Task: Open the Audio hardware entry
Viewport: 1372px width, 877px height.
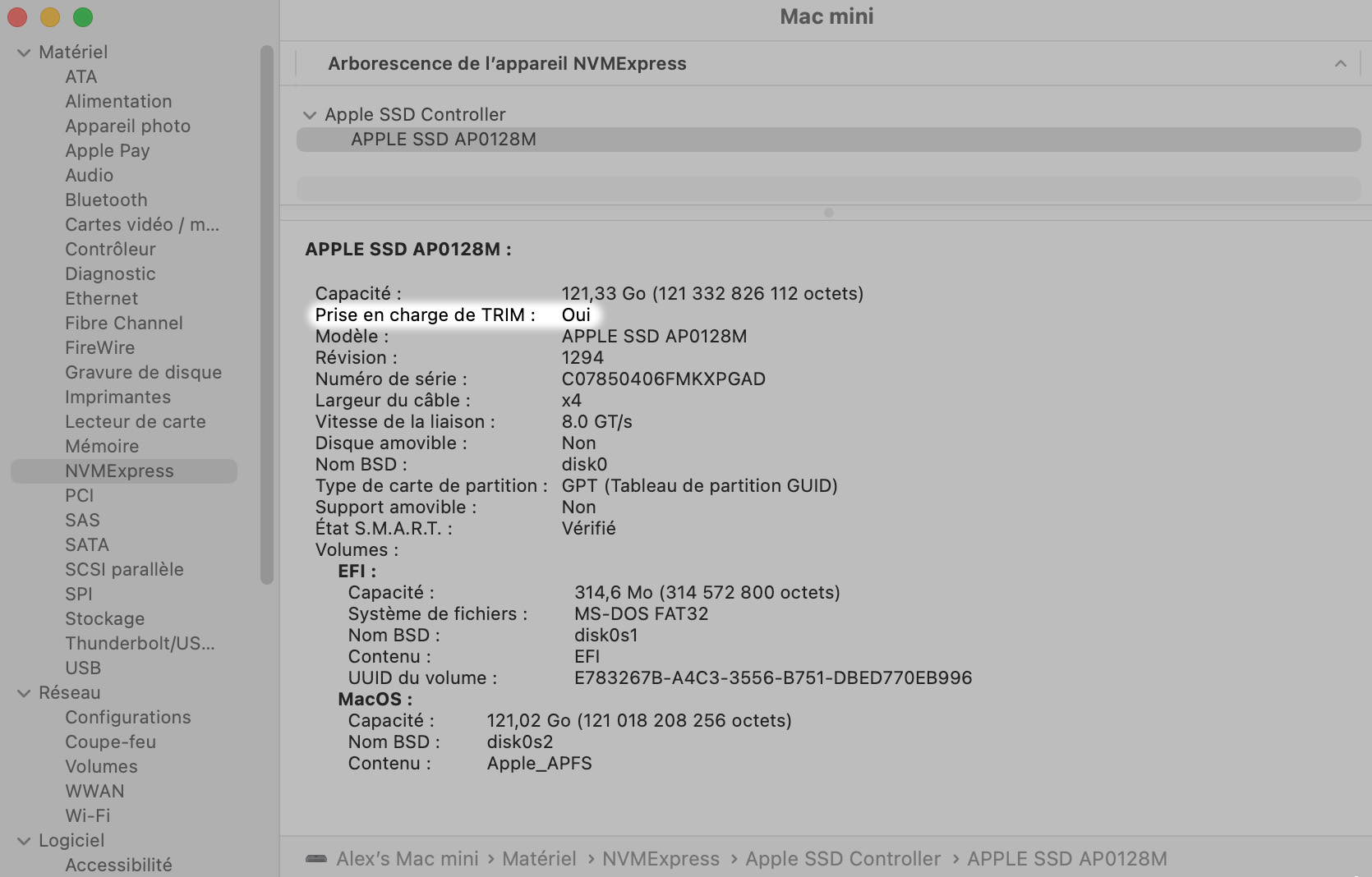Action: (89, 175)
